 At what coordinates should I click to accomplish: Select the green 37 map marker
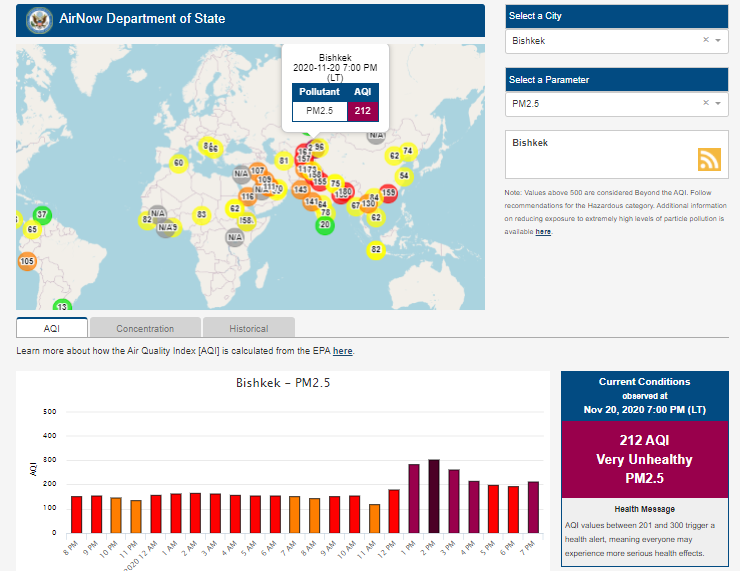pyautogui.click(x=42, y=215)
